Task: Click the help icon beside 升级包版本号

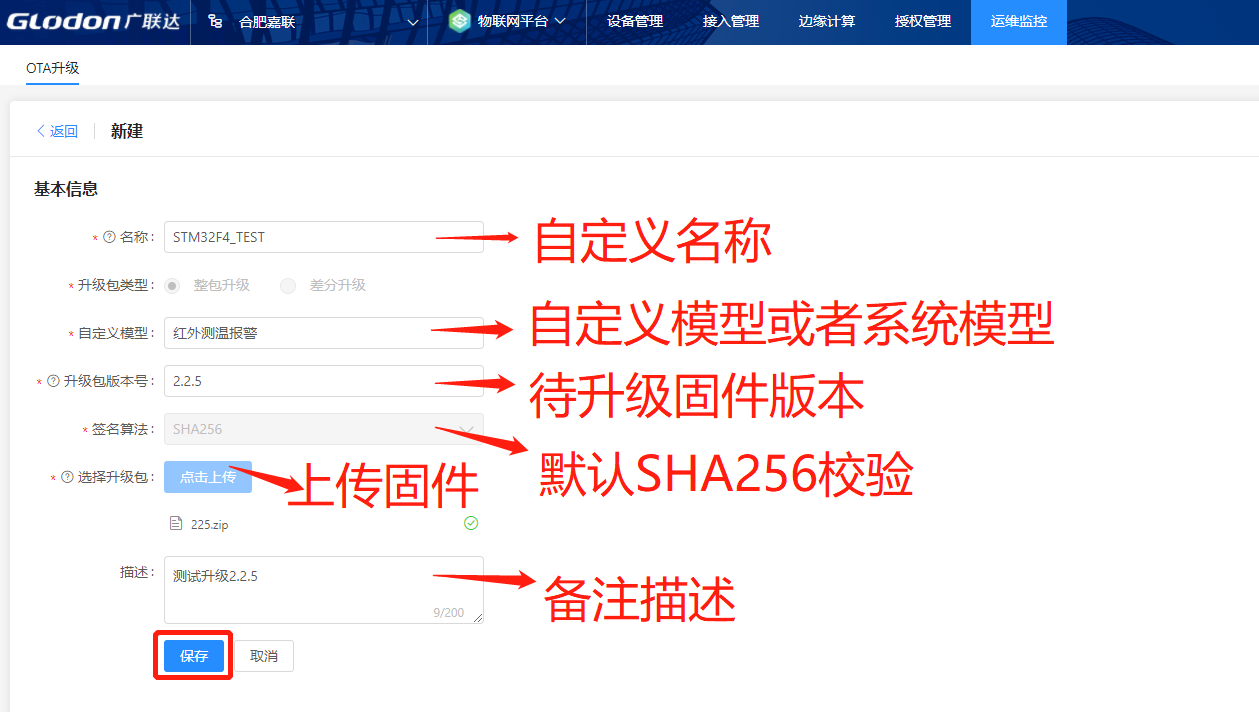Action: tap(53, 381)
